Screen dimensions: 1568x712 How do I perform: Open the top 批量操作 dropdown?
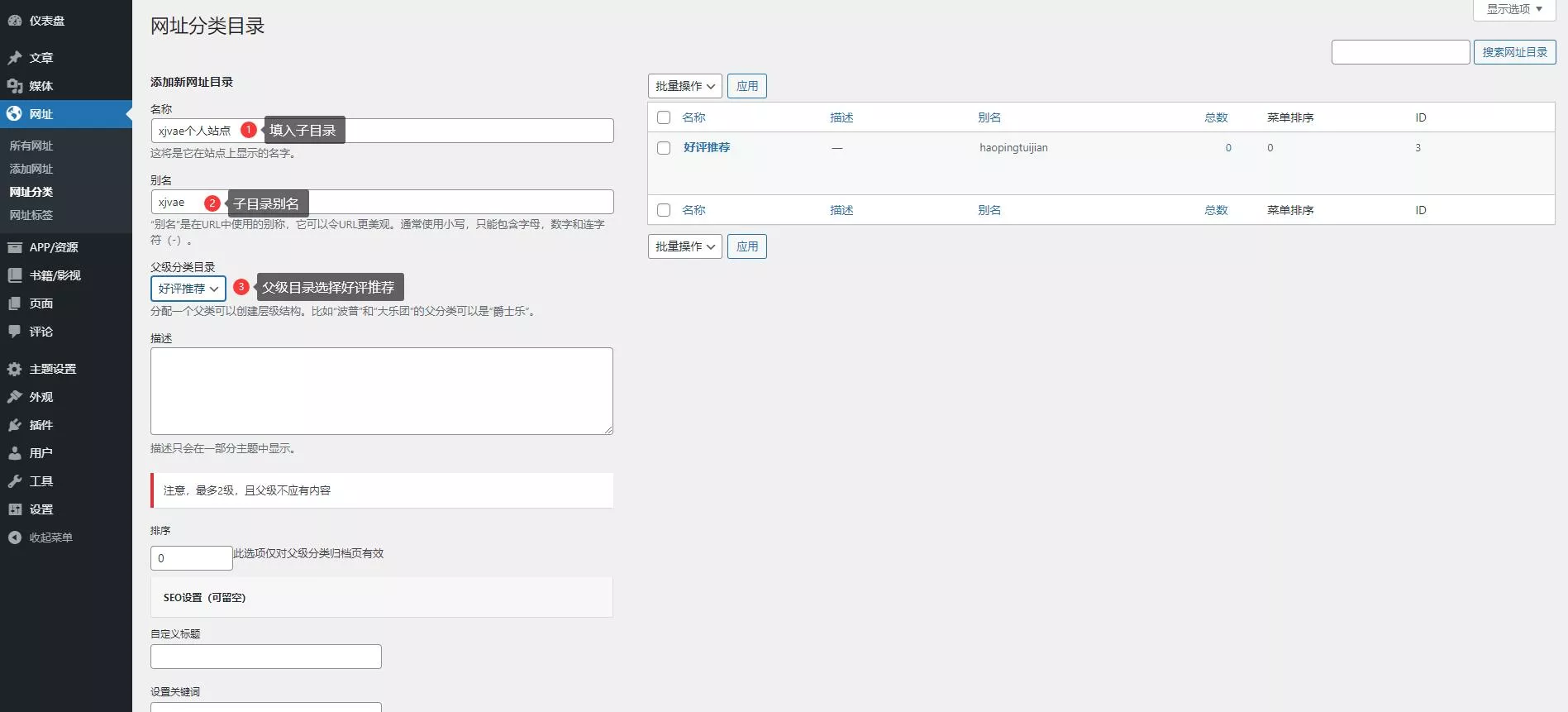[684, 86]
